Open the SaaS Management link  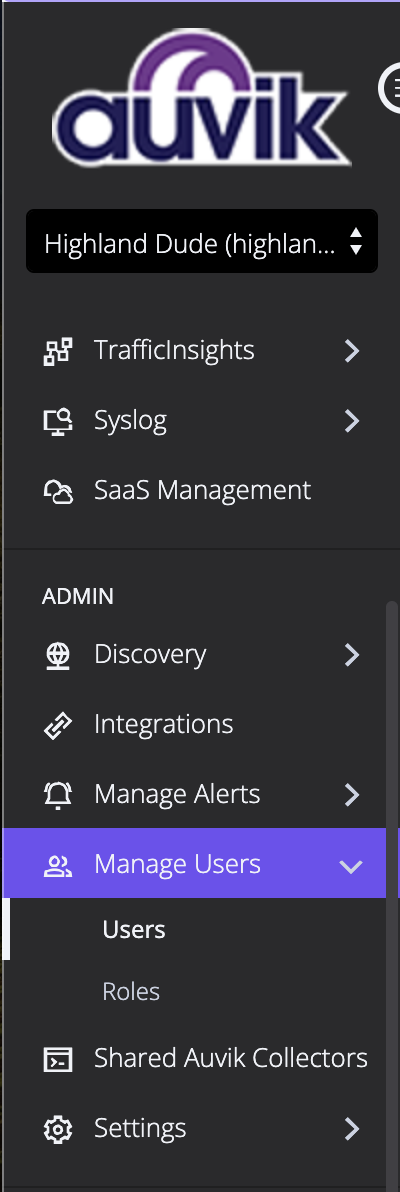click(202, 490)
